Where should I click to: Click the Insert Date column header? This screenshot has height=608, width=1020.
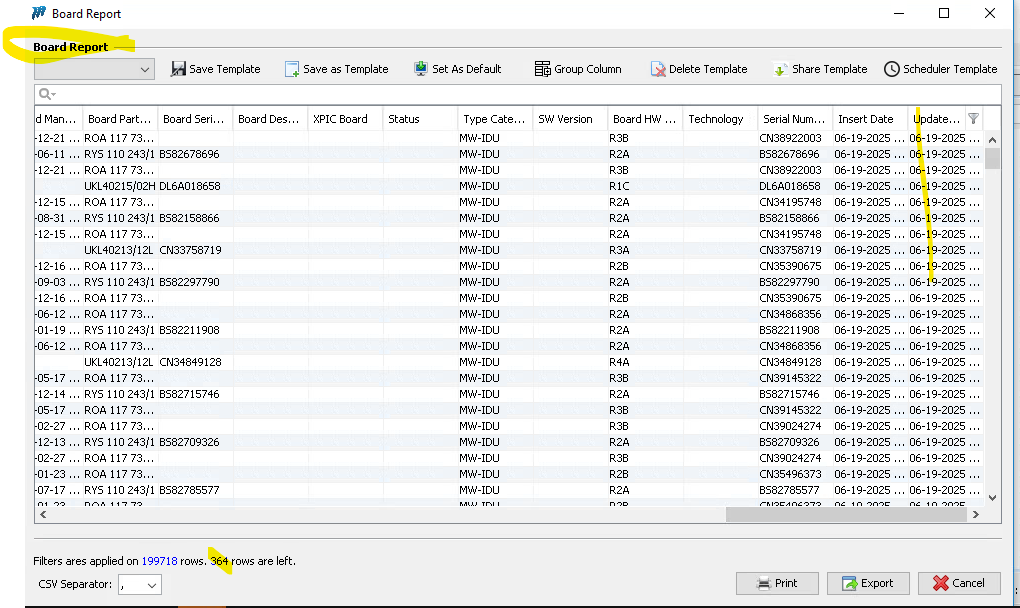866,119
